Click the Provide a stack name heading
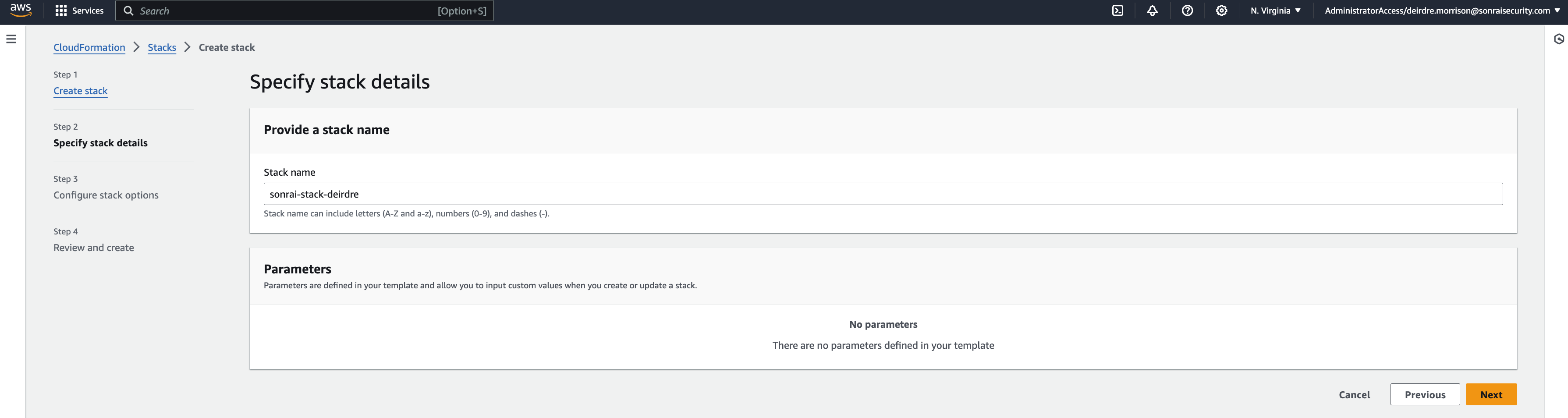 coord(326,130)
